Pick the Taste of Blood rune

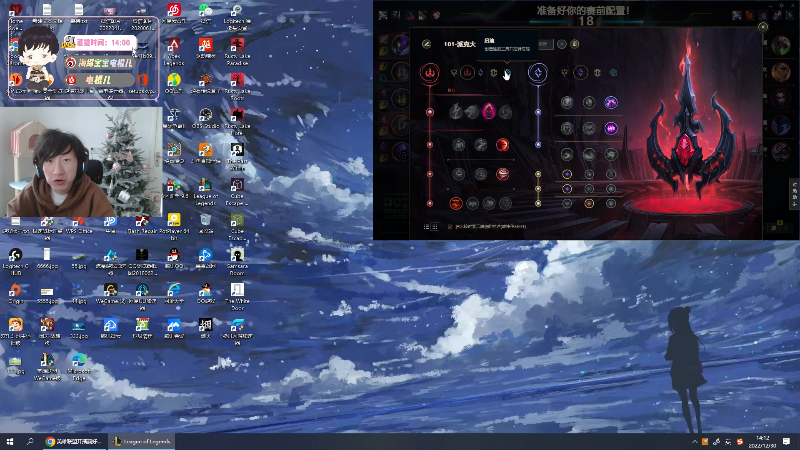(481, 145)
